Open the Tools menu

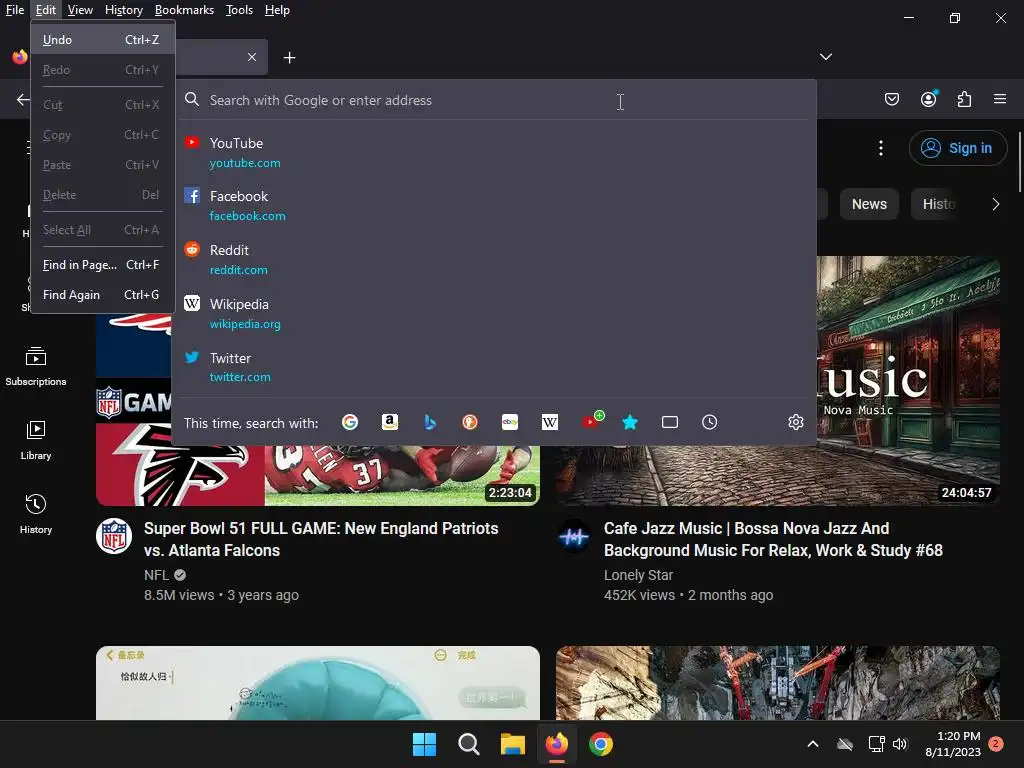239,10
